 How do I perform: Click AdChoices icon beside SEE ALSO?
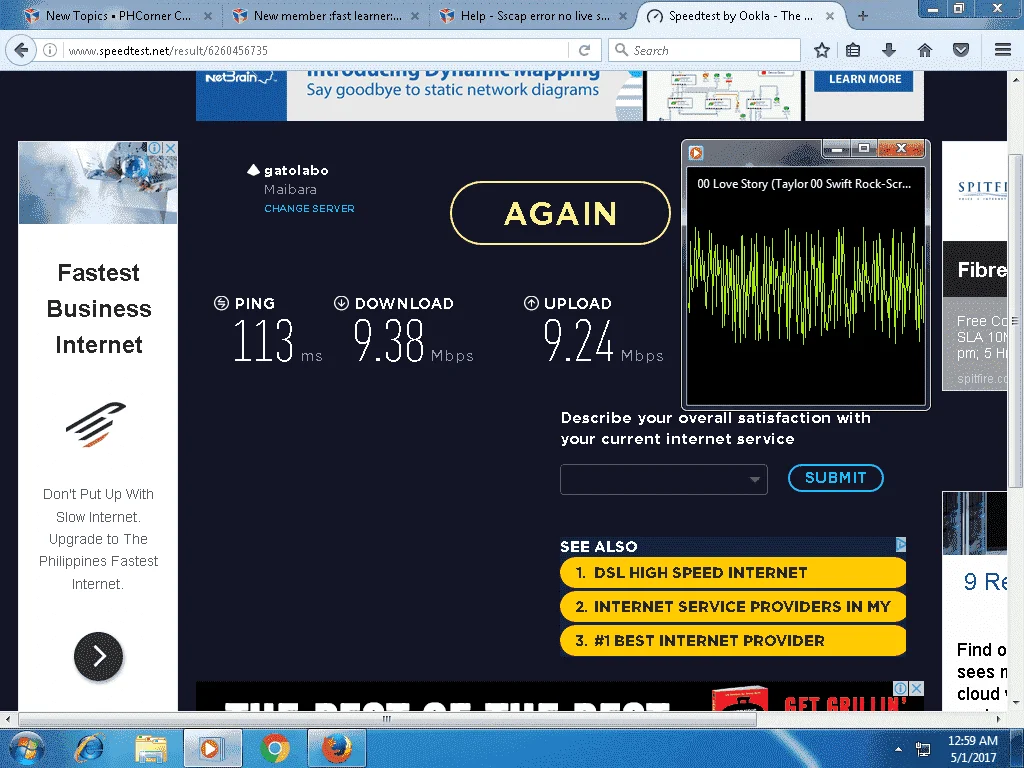click(901, 544)
